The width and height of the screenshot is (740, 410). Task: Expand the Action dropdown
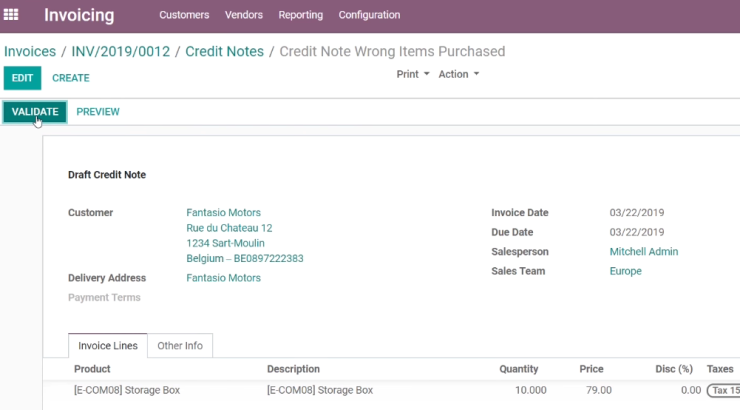(x=459, y=74)
